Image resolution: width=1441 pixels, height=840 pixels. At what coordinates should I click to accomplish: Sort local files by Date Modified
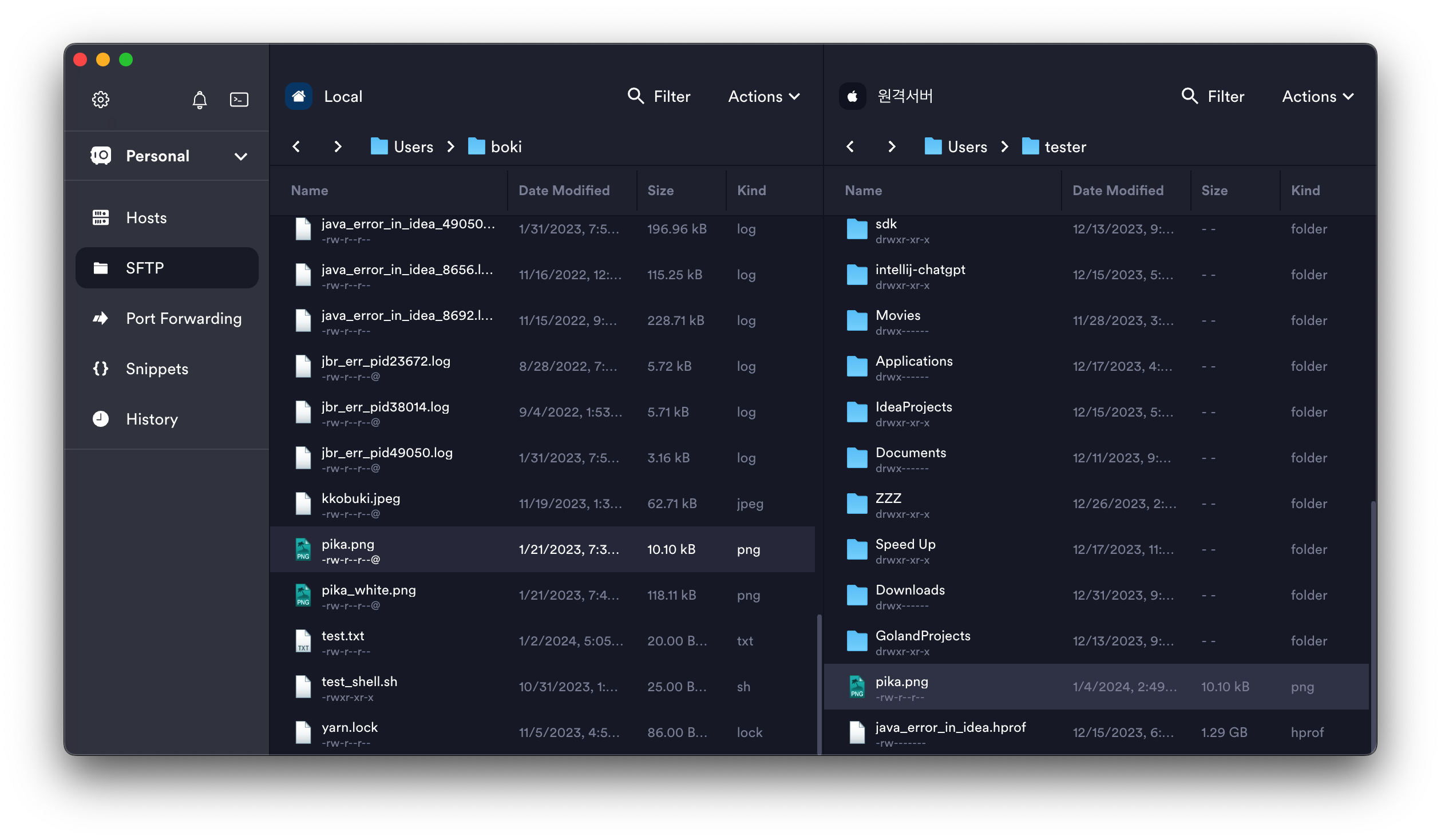coord(564,190)
